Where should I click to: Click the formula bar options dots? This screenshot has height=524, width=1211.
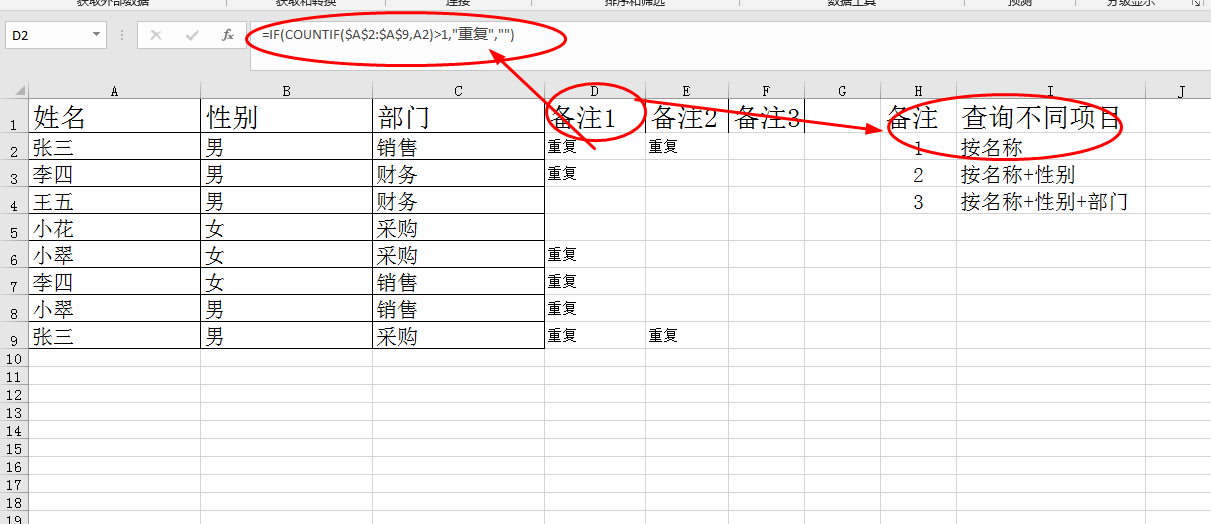(x=122, y=35)
